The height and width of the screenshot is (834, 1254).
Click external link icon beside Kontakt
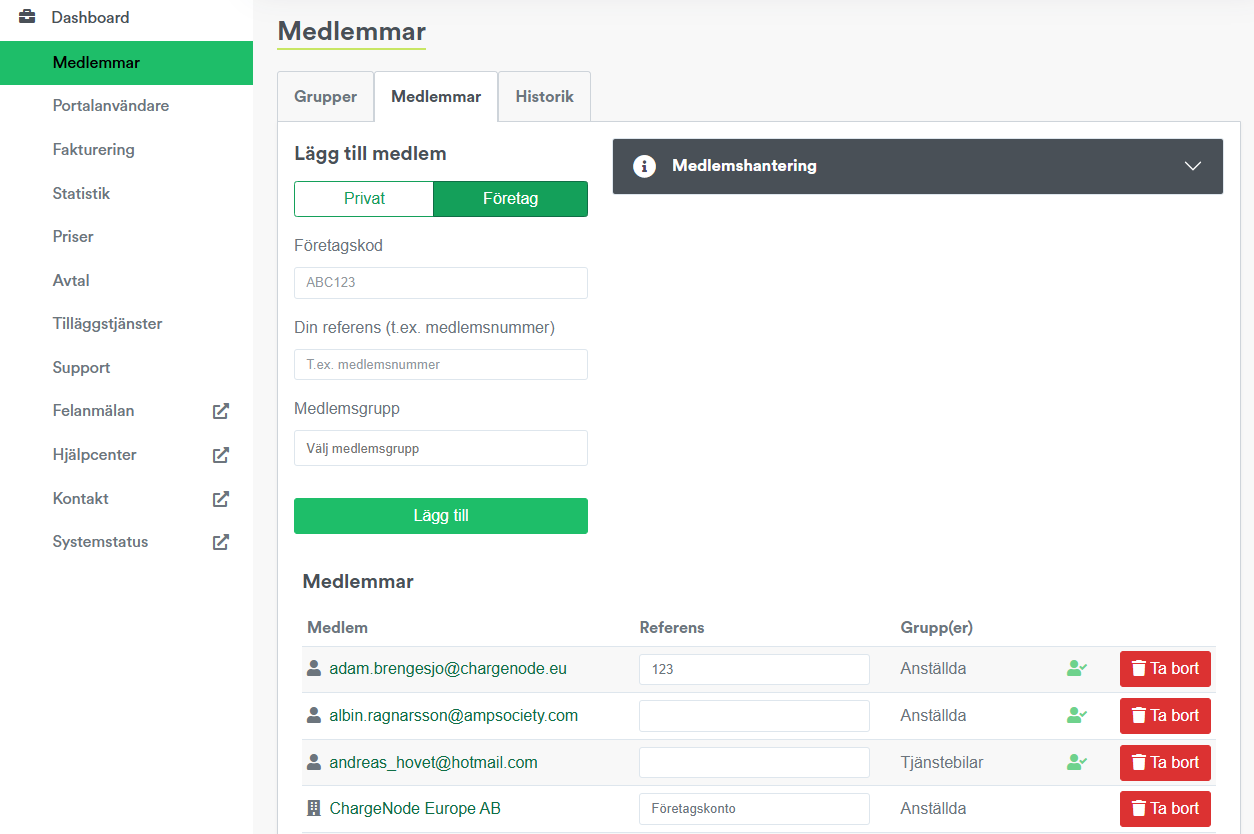(221, 498)
